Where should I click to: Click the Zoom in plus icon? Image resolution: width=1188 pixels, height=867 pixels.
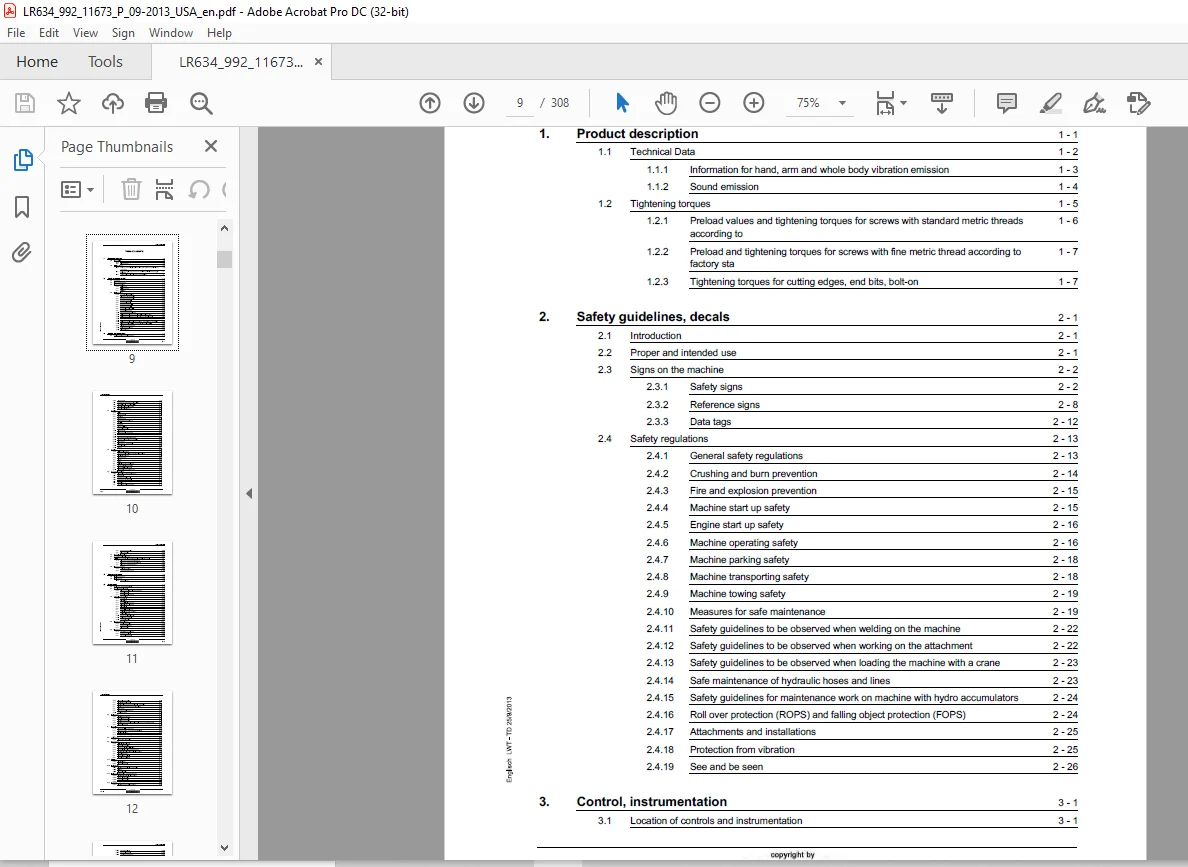point(754,103)
